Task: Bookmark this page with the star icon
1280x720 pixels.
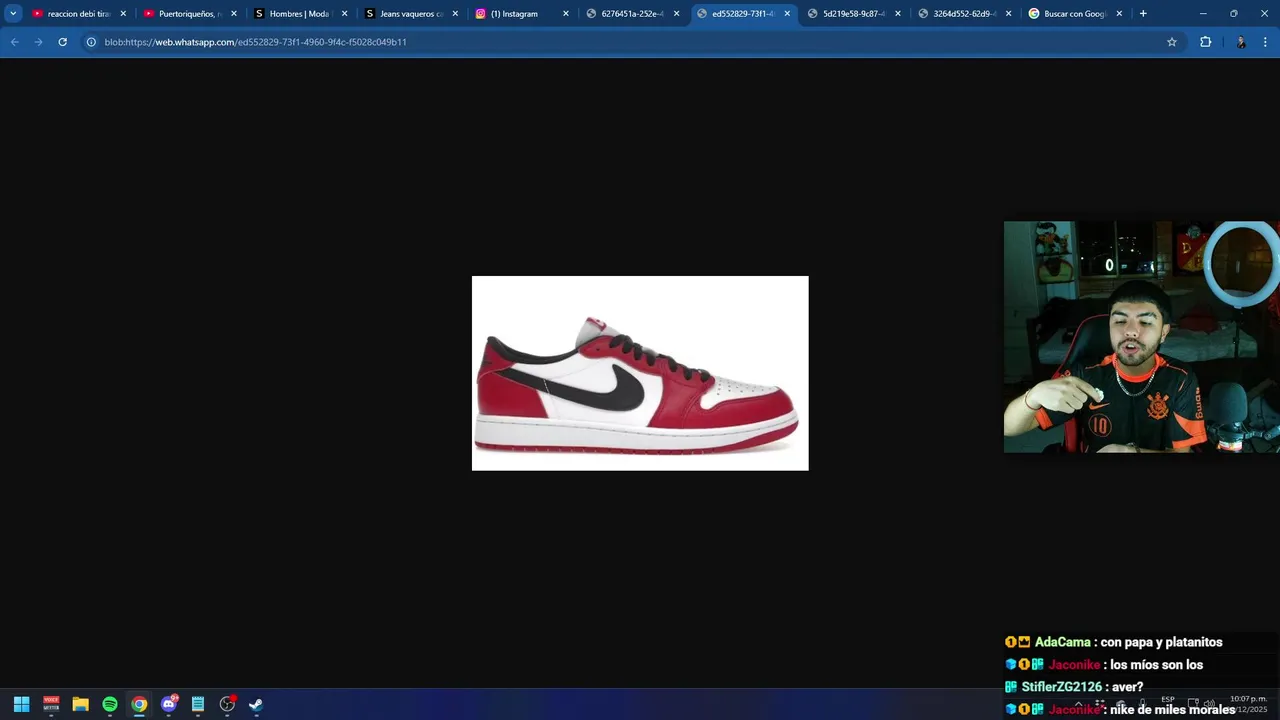Action: point(1172,42)
